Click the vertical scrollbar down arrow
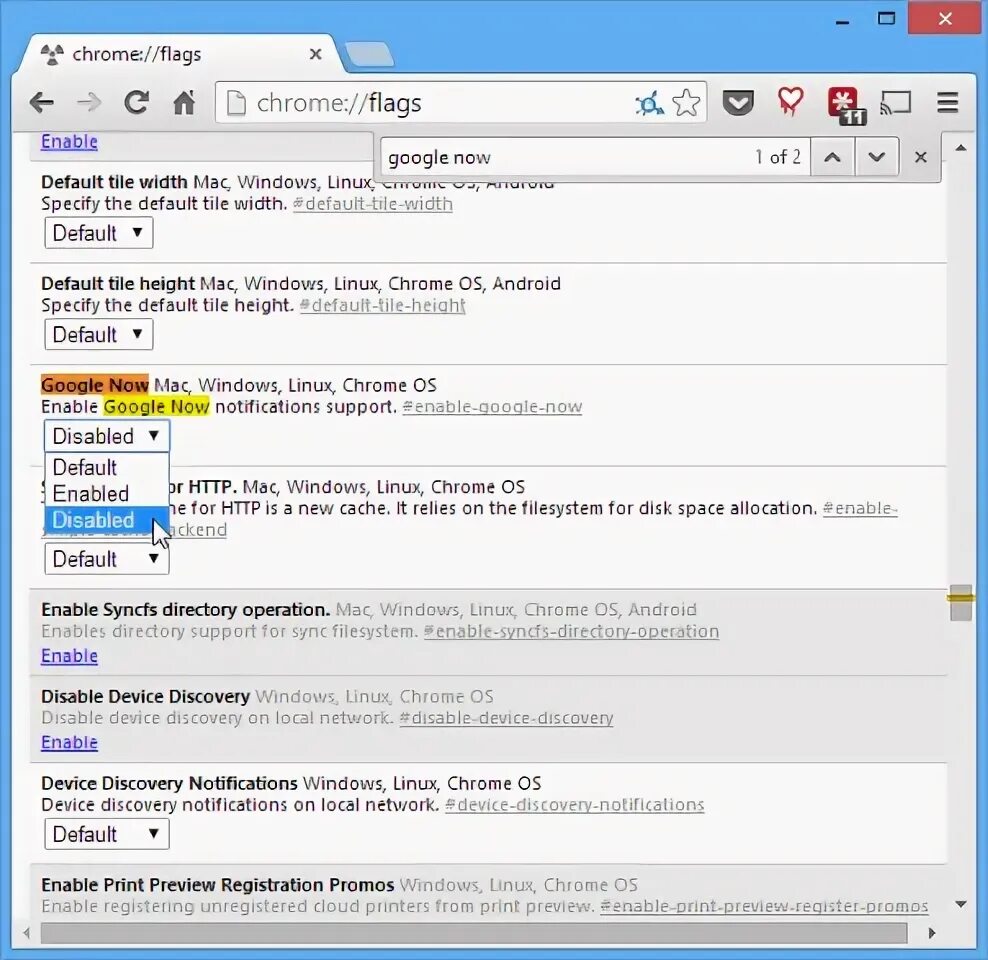Screen dimensions: 988x960 click(x=961, y=905)
